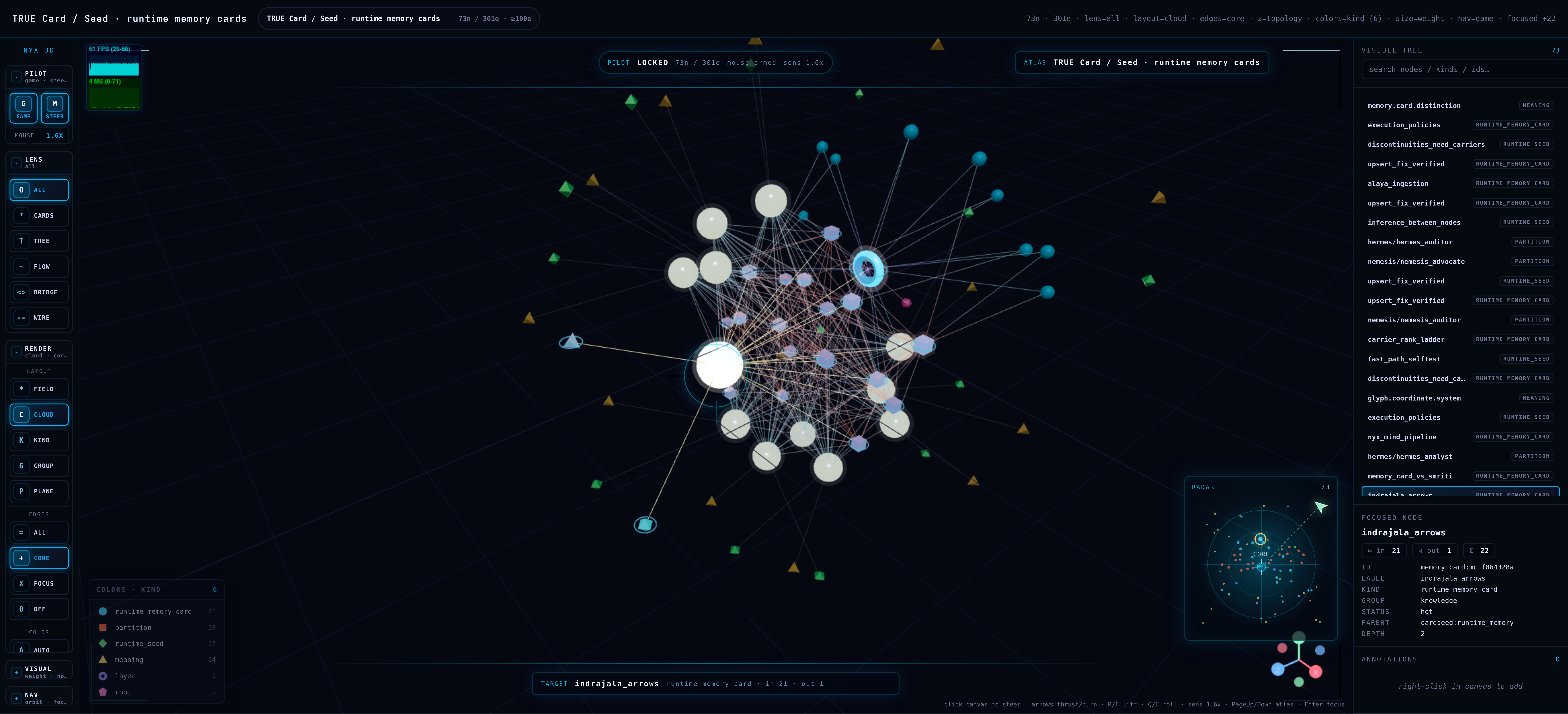This screenshot has height=714, width=1568.
Task: Click the focused white node in graph
Action: [x=719, y=365]
